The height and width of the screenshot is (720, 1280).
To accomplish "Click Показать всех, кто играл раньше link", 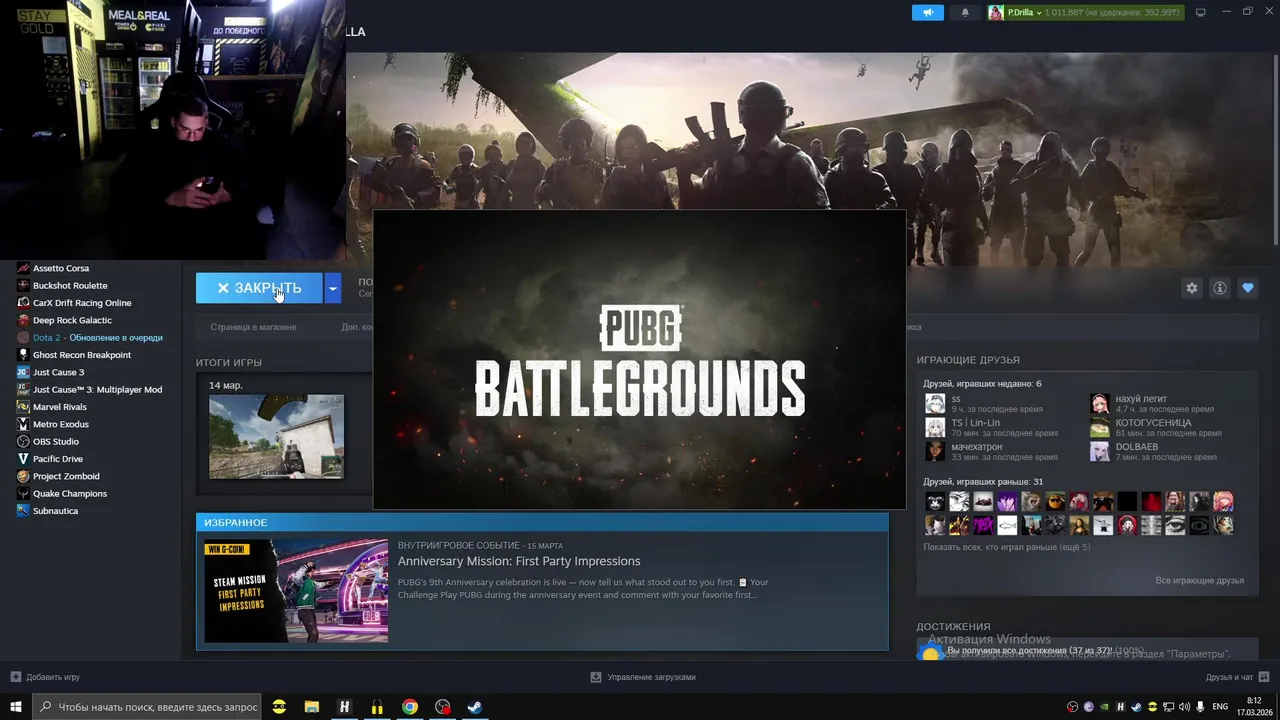I will (x=1007, y=547).
